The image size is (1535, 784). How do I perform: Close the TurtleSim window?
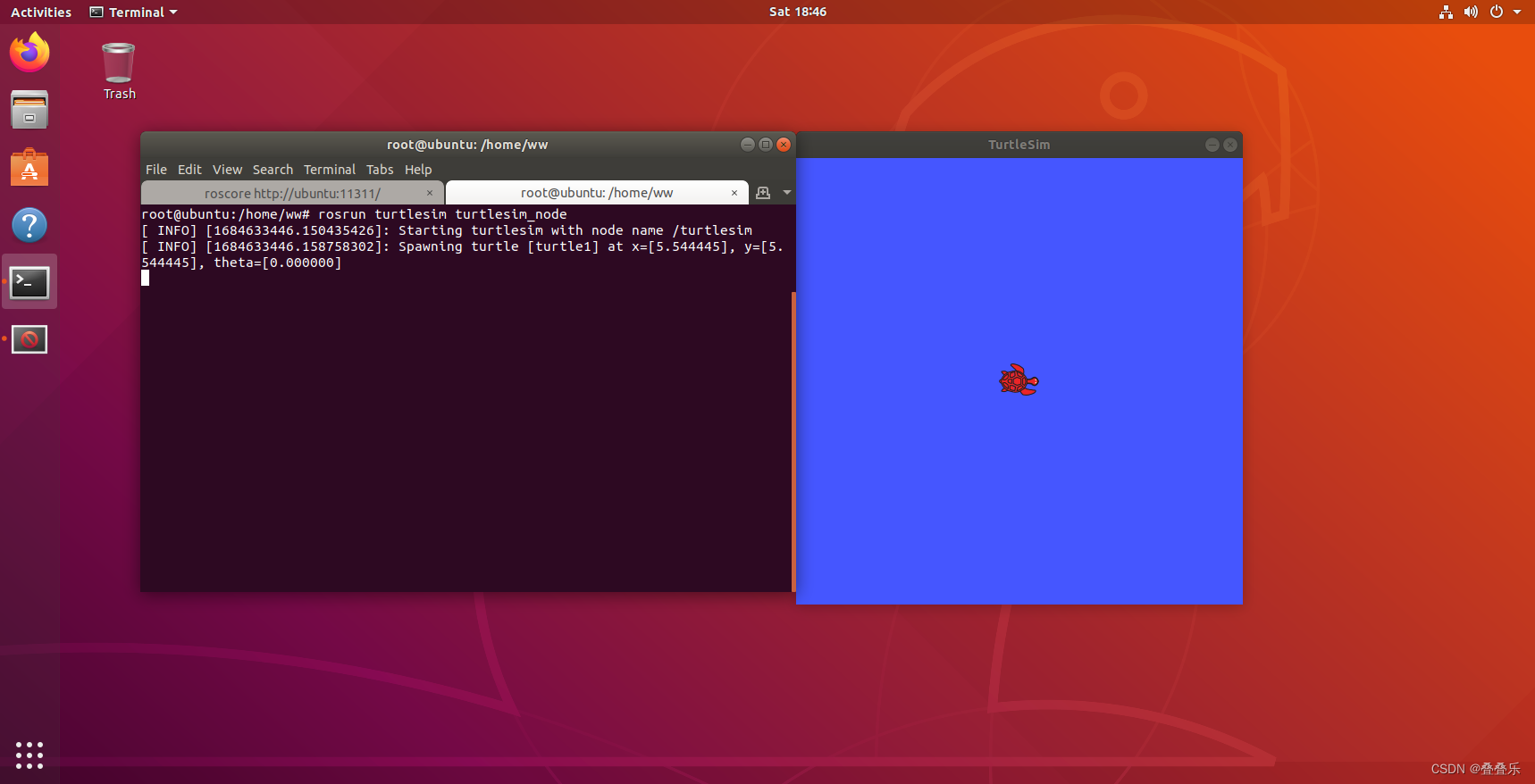coord(1230,145)
